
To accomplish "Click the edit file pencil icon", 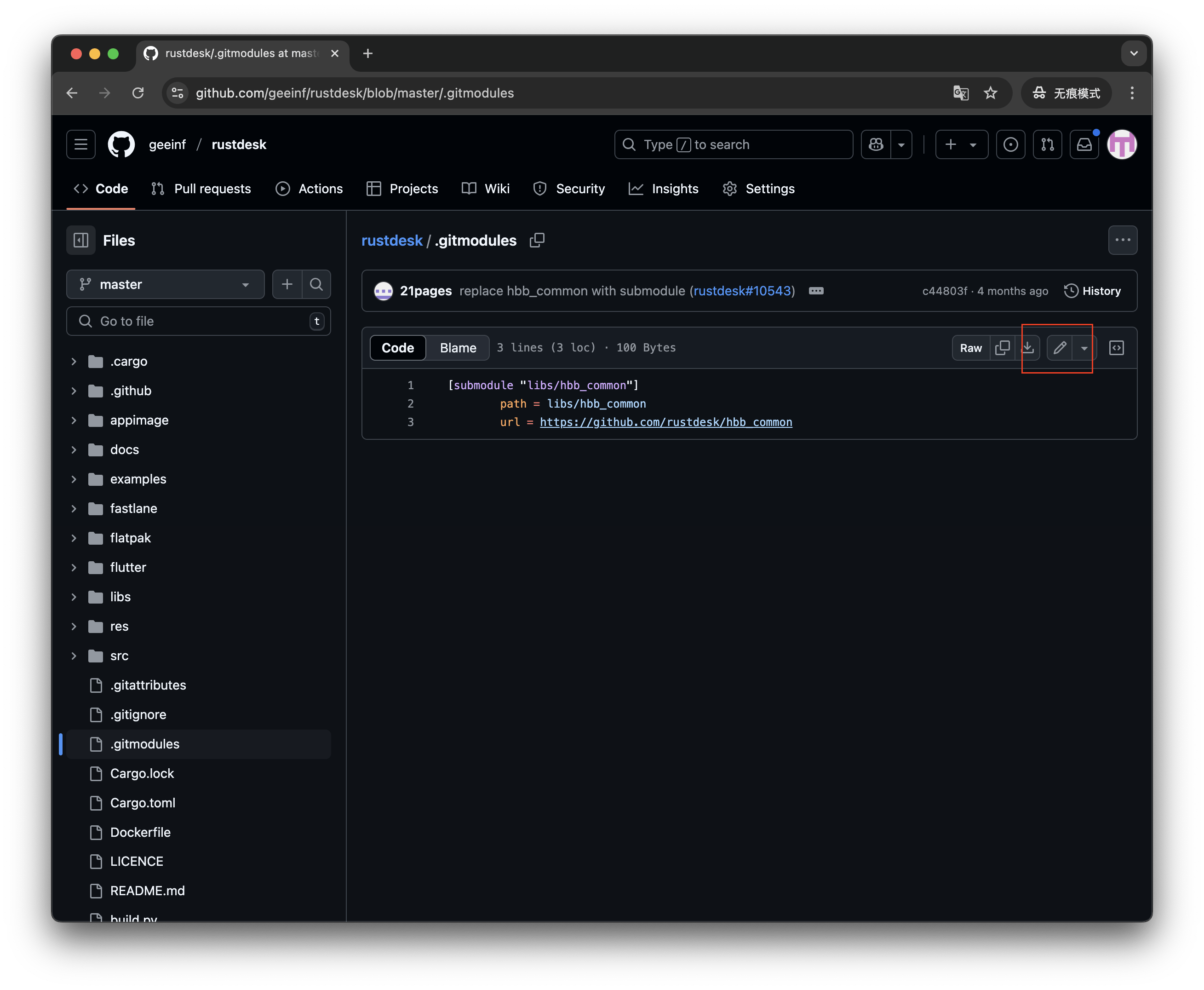I will pyautogui.click(x=1059, y=348).
